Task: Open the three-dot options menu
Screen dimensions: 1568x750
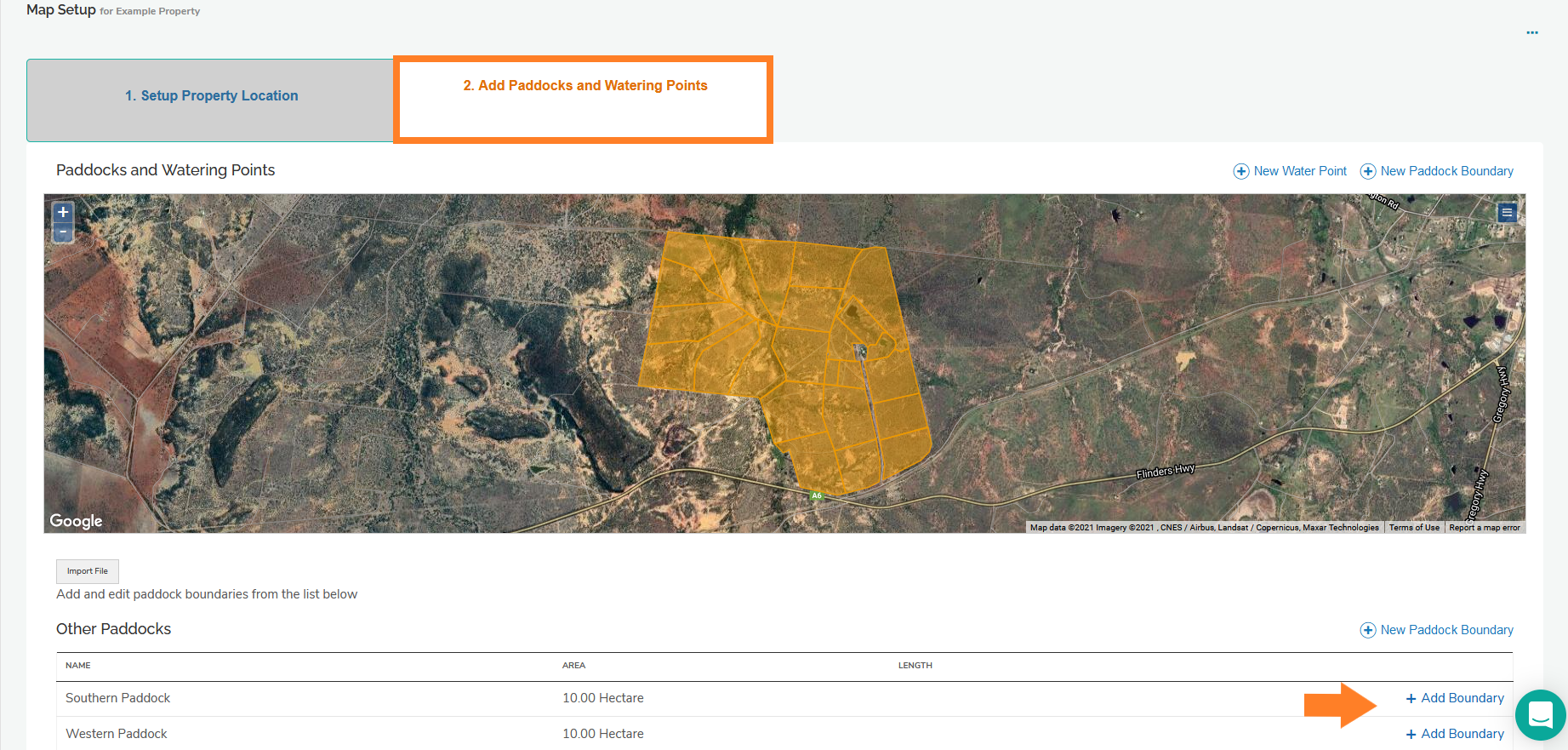Action: point(1531,33)
